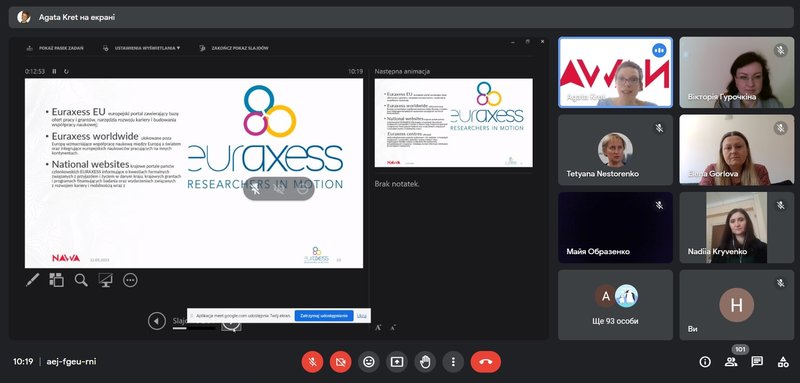Restart the presentation timer

(x=66, y=71)
